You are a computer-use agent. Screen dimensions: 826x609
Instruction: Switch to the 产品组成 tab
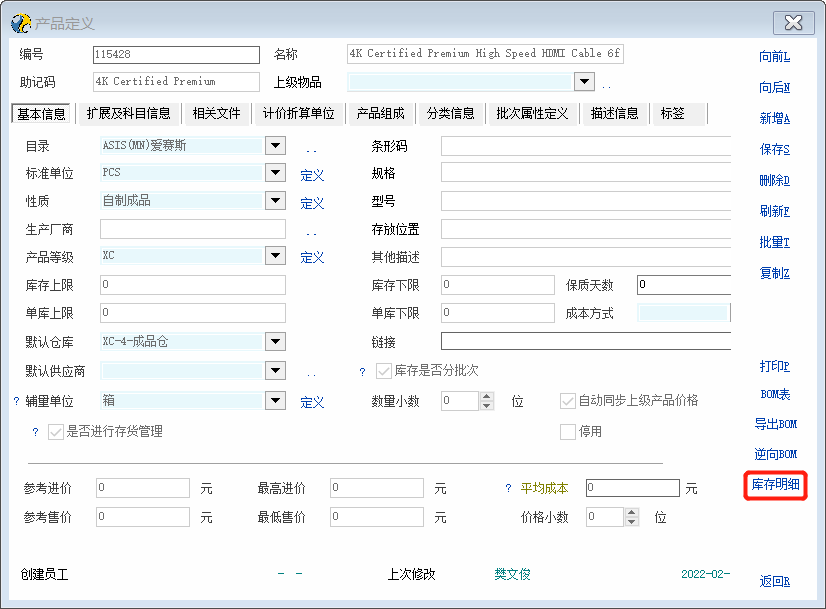click(380, 114)
